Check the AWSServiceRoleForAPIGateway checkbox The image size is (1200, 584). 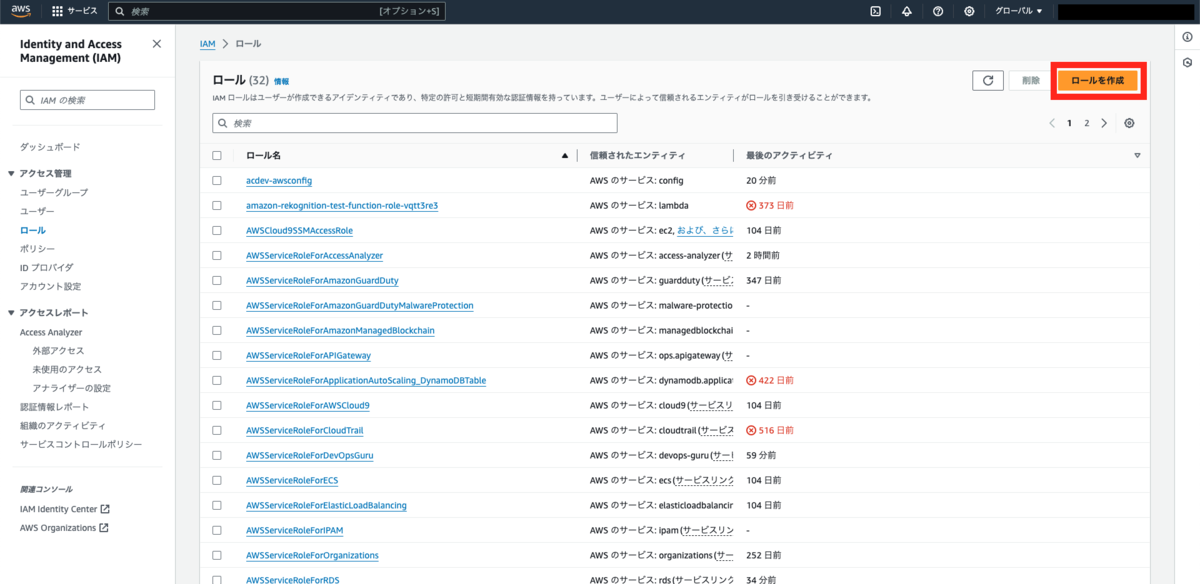(x=217, y=356)
